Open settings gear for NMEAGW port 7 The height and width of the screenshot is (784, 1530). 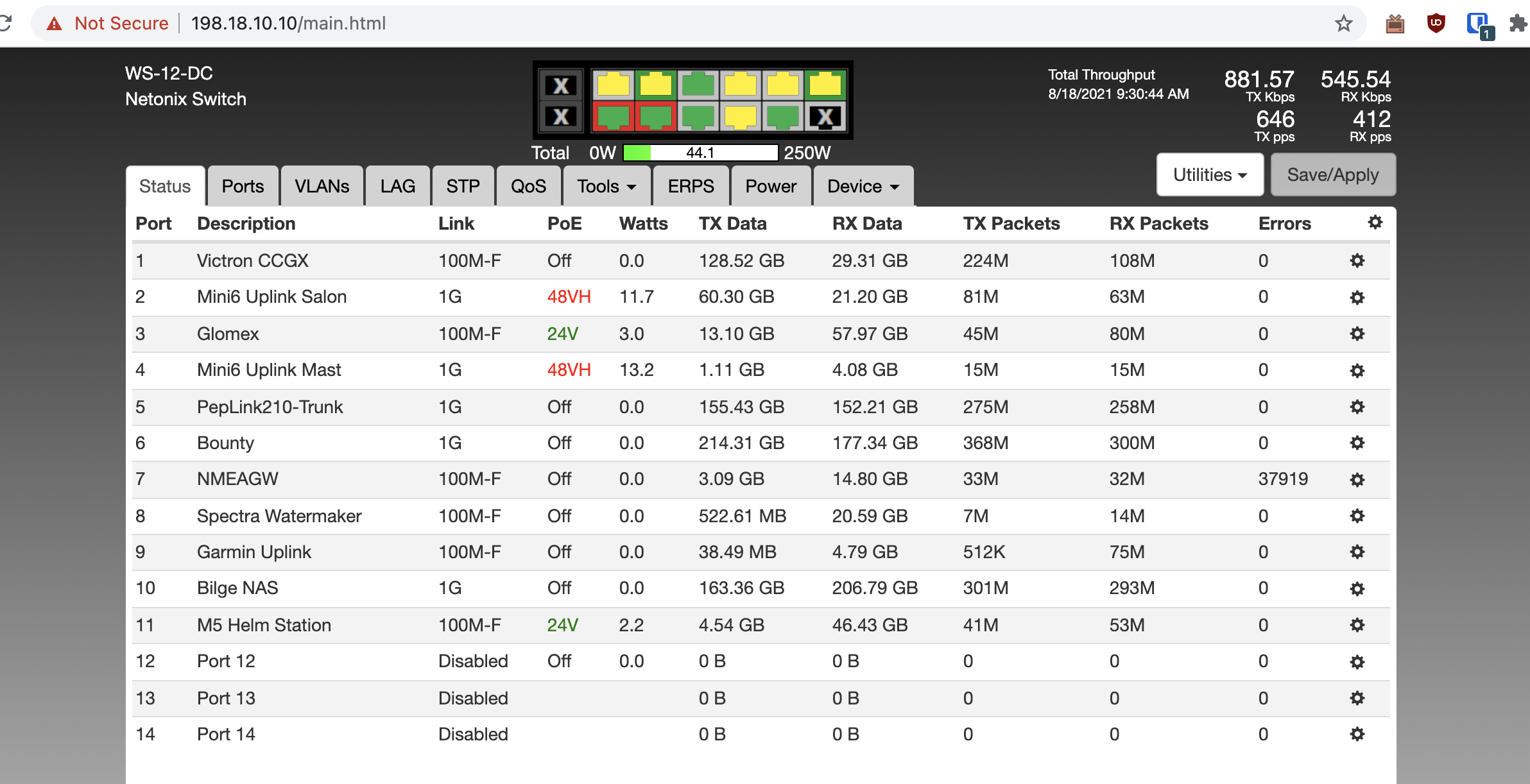[1357, 479]
